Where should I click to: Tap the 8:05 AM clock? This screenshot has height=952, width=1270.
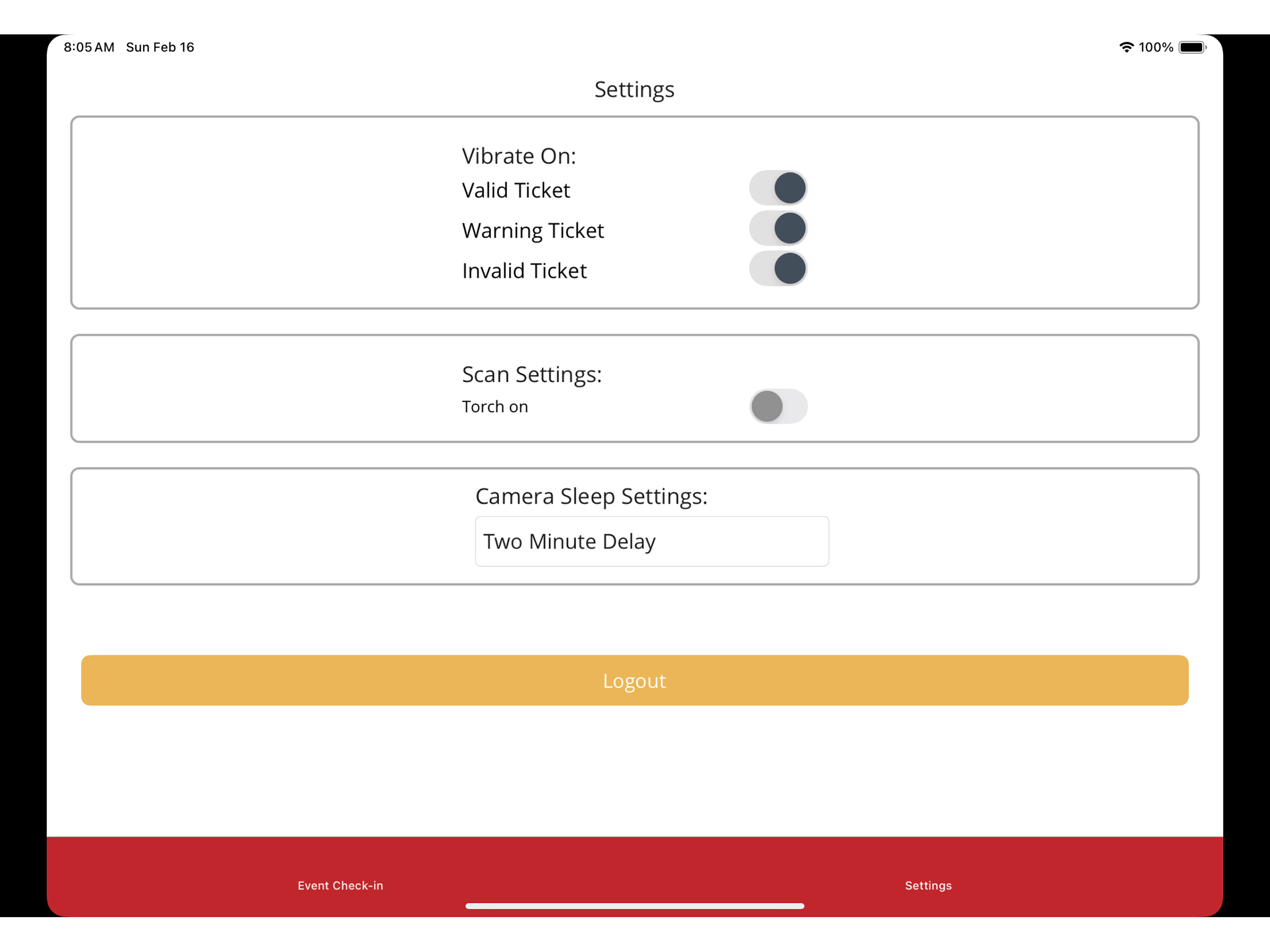click(x=89, y=47)
